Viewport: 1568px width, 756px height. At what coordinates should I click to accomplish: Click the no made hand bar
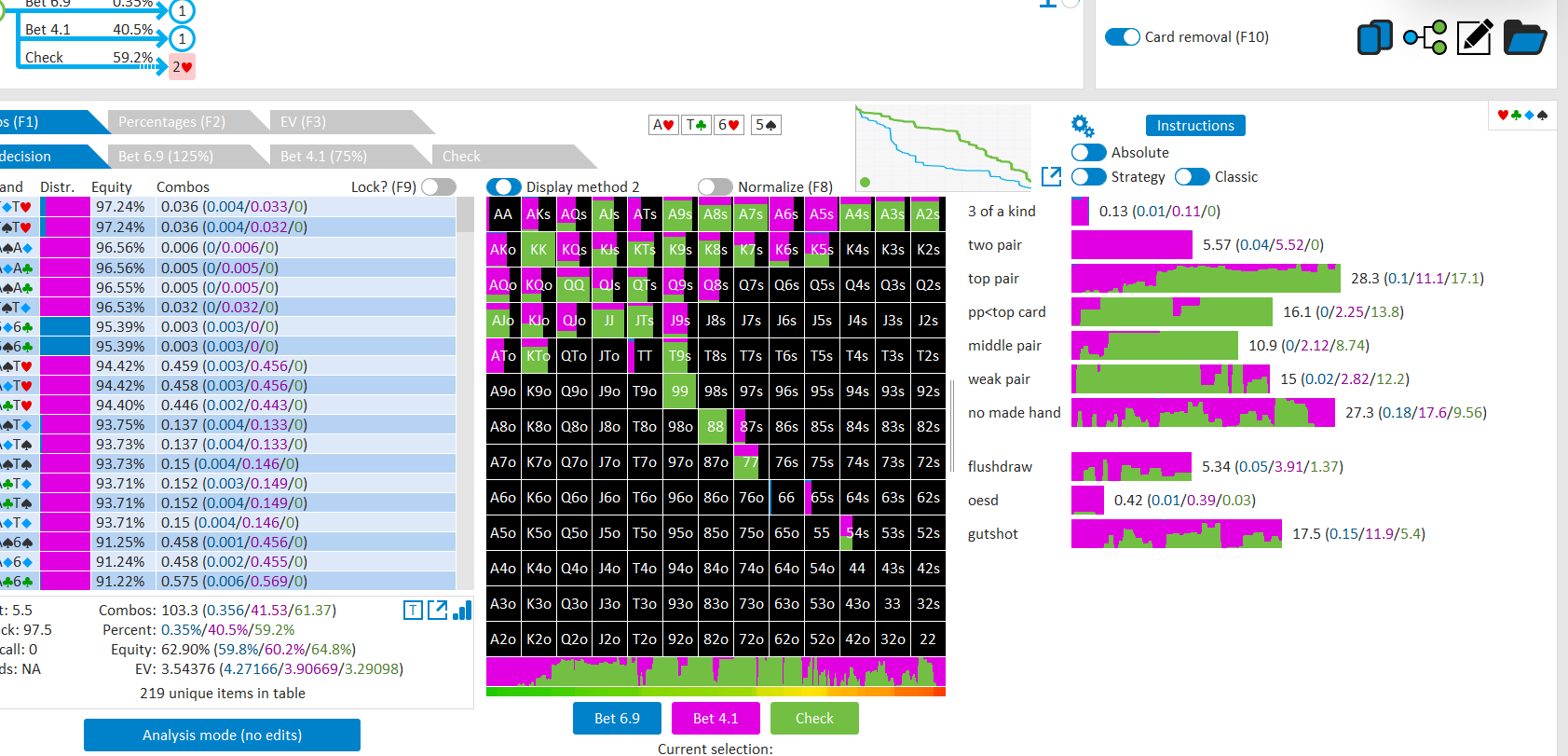(1203, 413)
